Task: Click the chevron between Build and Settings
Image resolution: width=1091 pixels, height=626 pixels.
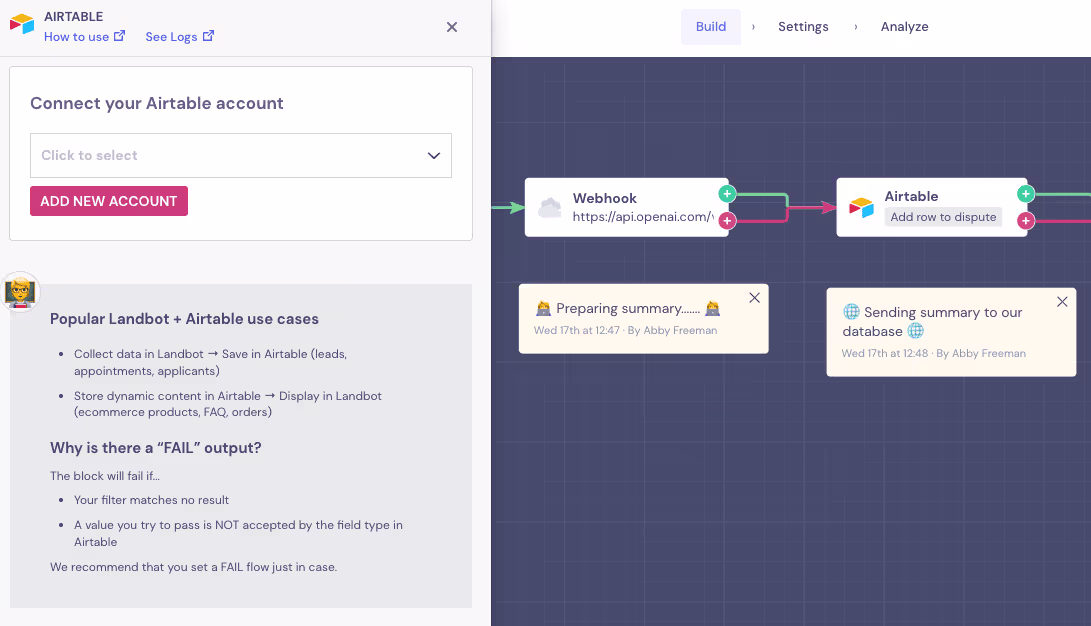Action: [x=754, y=26]
